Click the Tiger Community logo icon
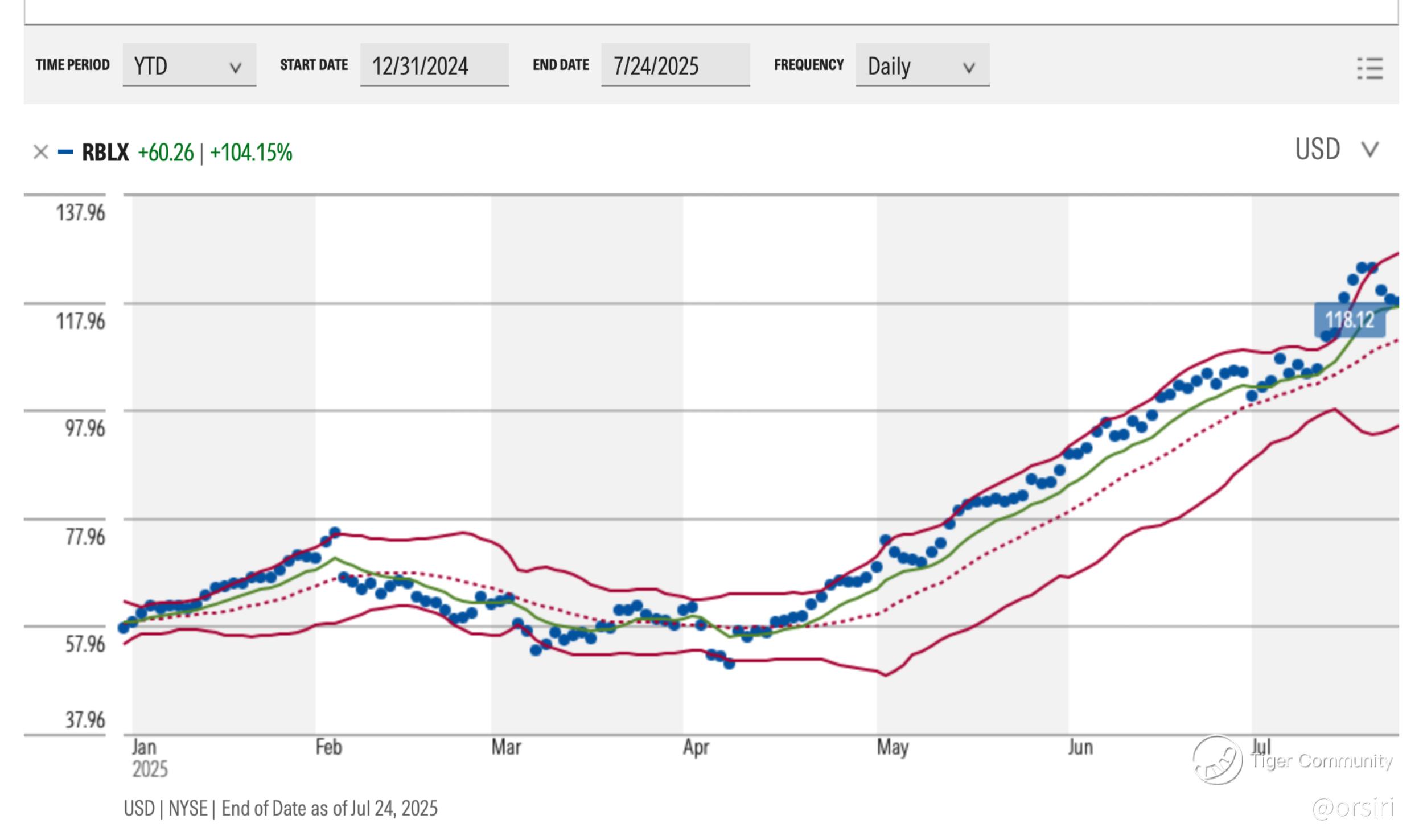 tap(1217, 760)
